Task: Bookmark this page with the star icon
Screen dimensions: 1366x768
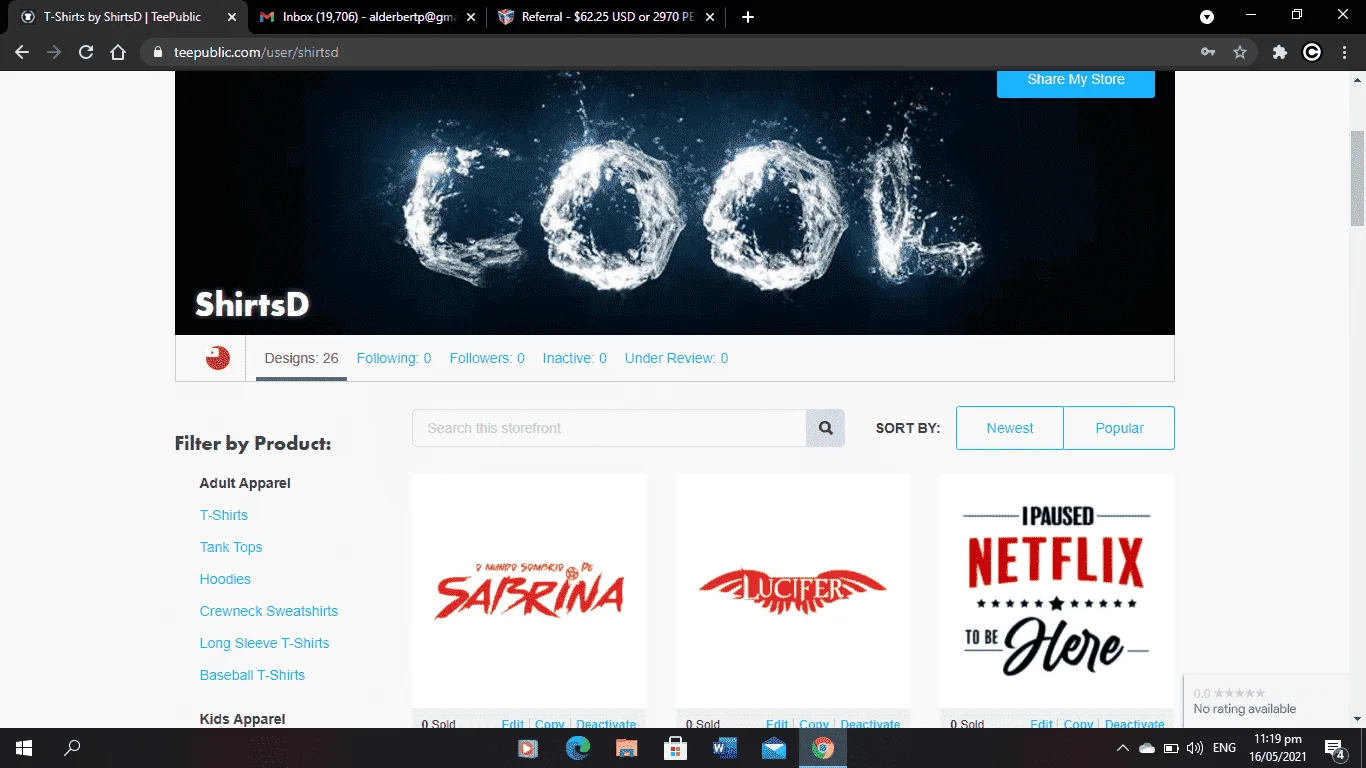Action: [1240, 52]
